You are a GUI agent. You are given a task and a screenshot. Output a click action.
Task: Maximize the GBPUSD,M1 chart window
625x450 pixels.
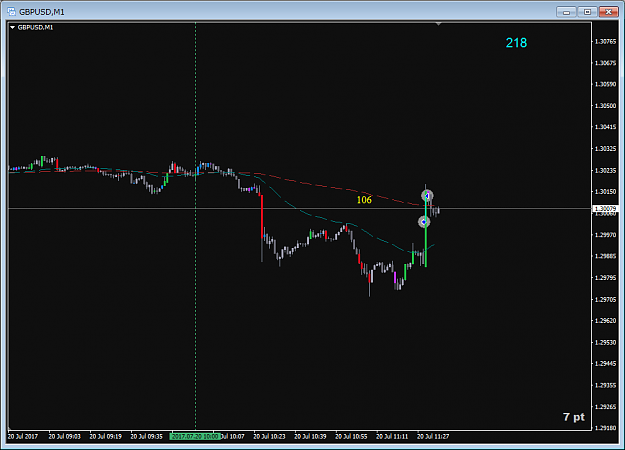pyautogui.click(x=587, y=12)
